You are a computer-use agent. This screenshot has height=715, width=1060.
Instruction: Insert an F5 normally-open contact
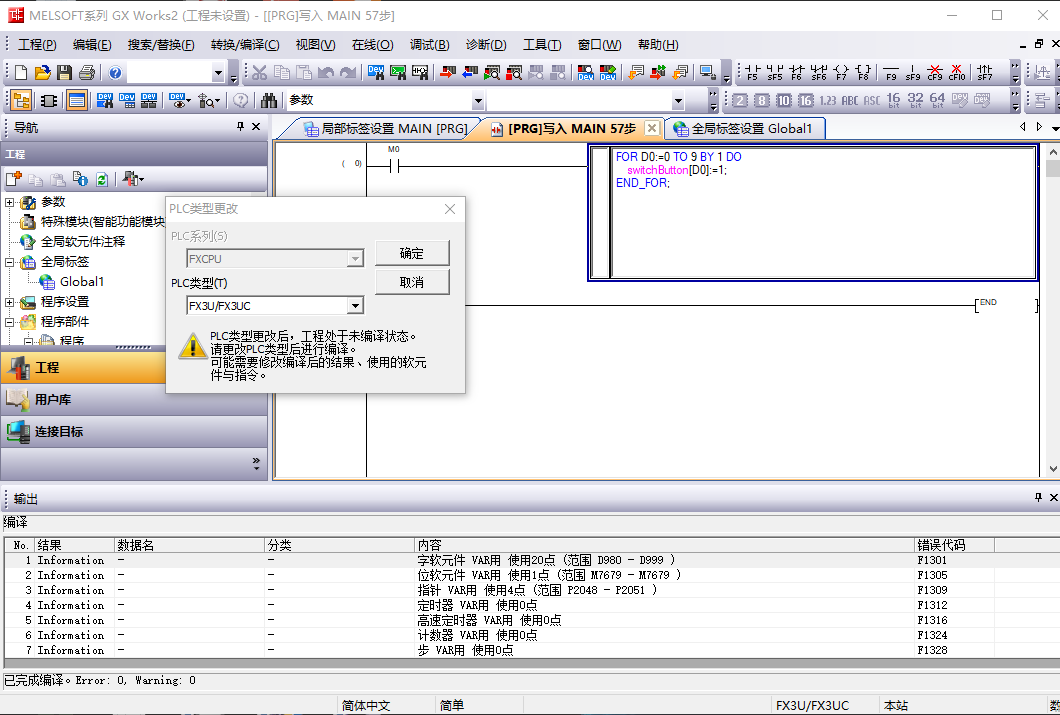[x=752, y=73]
